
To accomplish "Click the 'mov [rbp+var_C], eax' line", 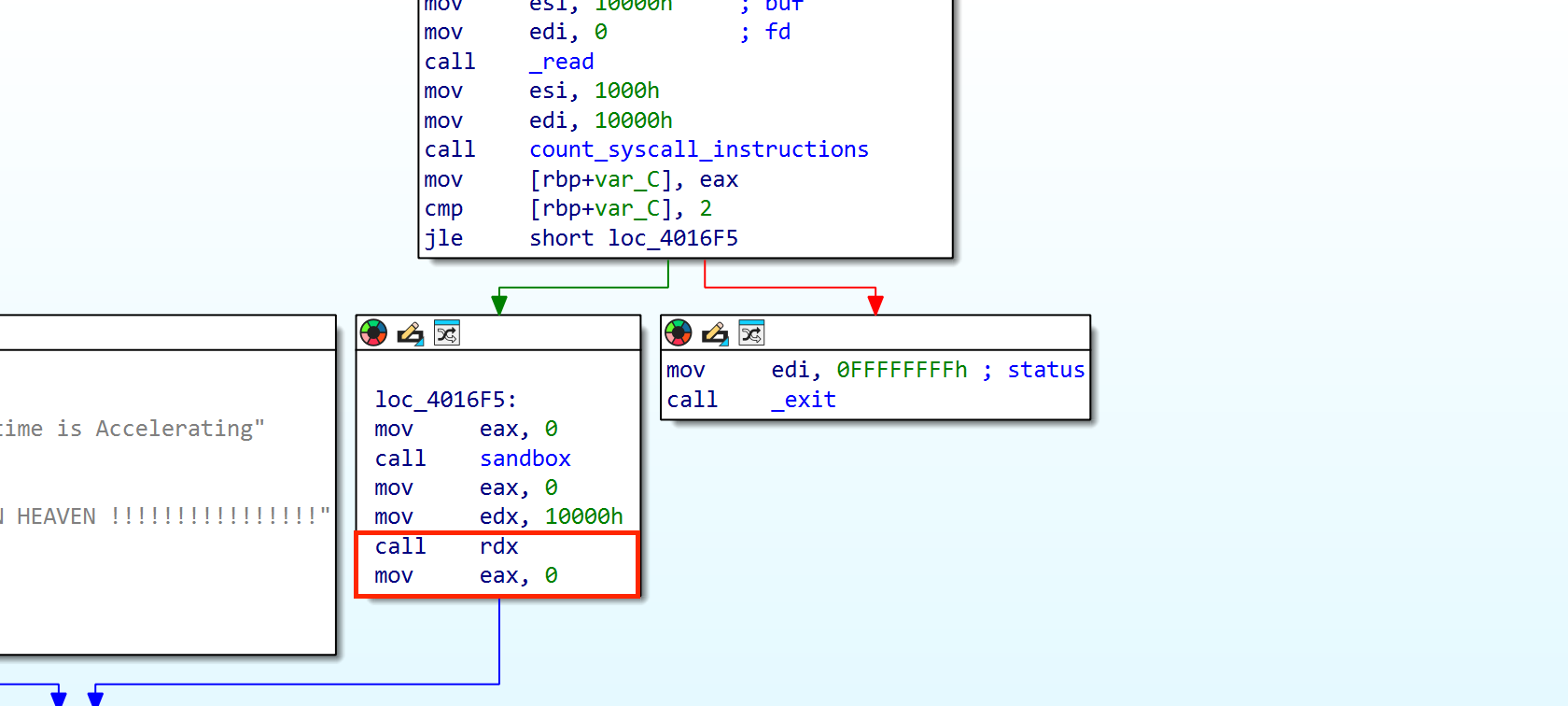I will [581, 179].
